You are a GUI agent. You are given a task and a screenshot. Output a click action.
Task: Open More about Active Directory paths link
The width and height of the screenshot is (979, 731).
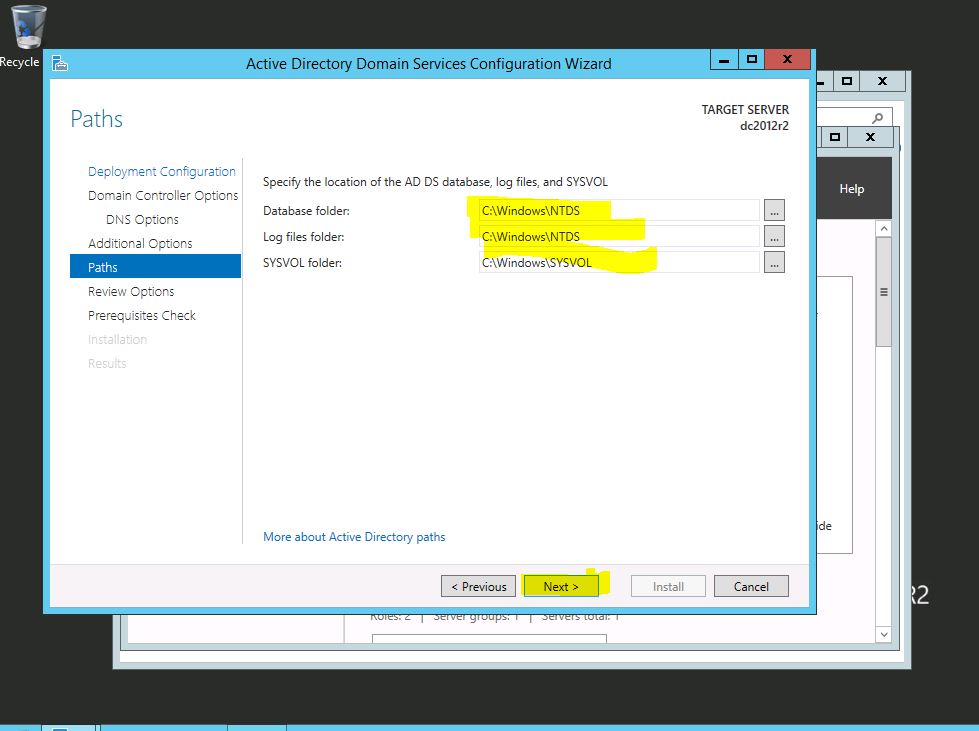[x=354, y=537]
